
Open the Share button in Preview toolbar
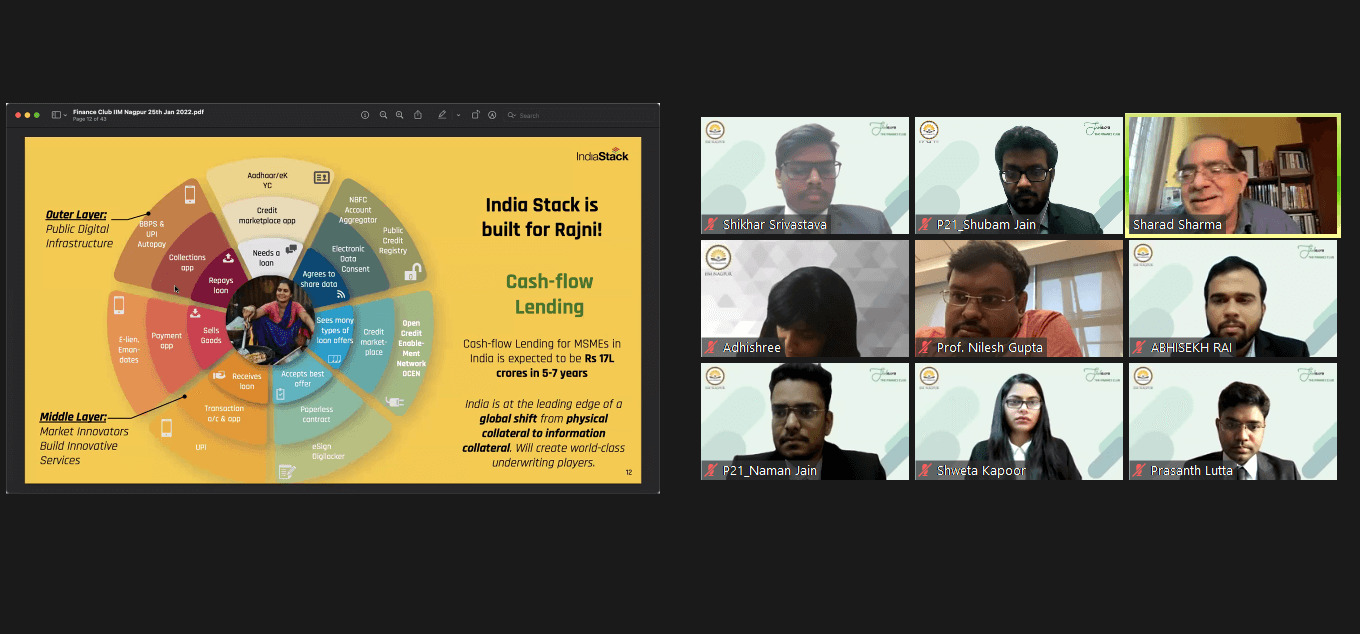(x=418, y=115)
